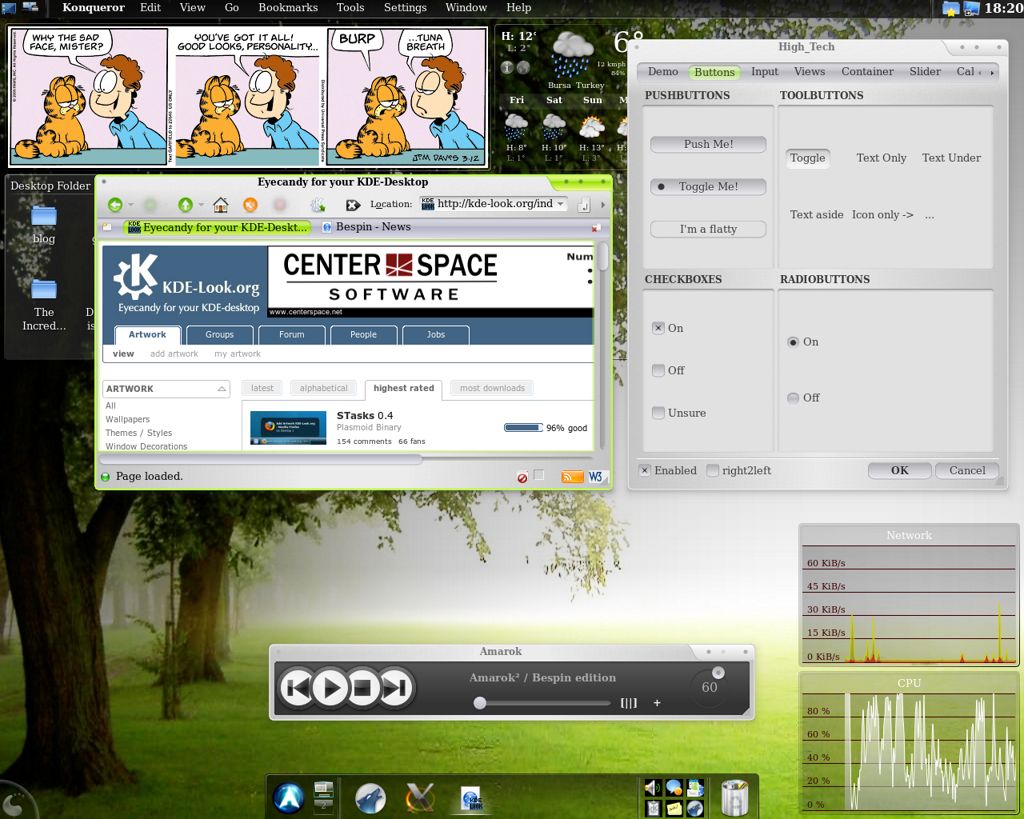Open the clipboard tray icon
This screenshot has height=819, width=1024.
pos(652,809)
